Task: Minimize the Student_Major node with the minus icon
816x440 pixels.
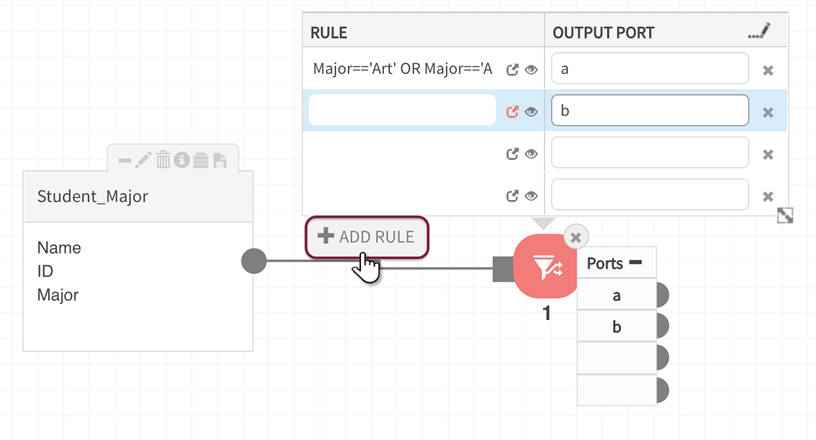Action: pyautogui.click(x=125, y=160)
